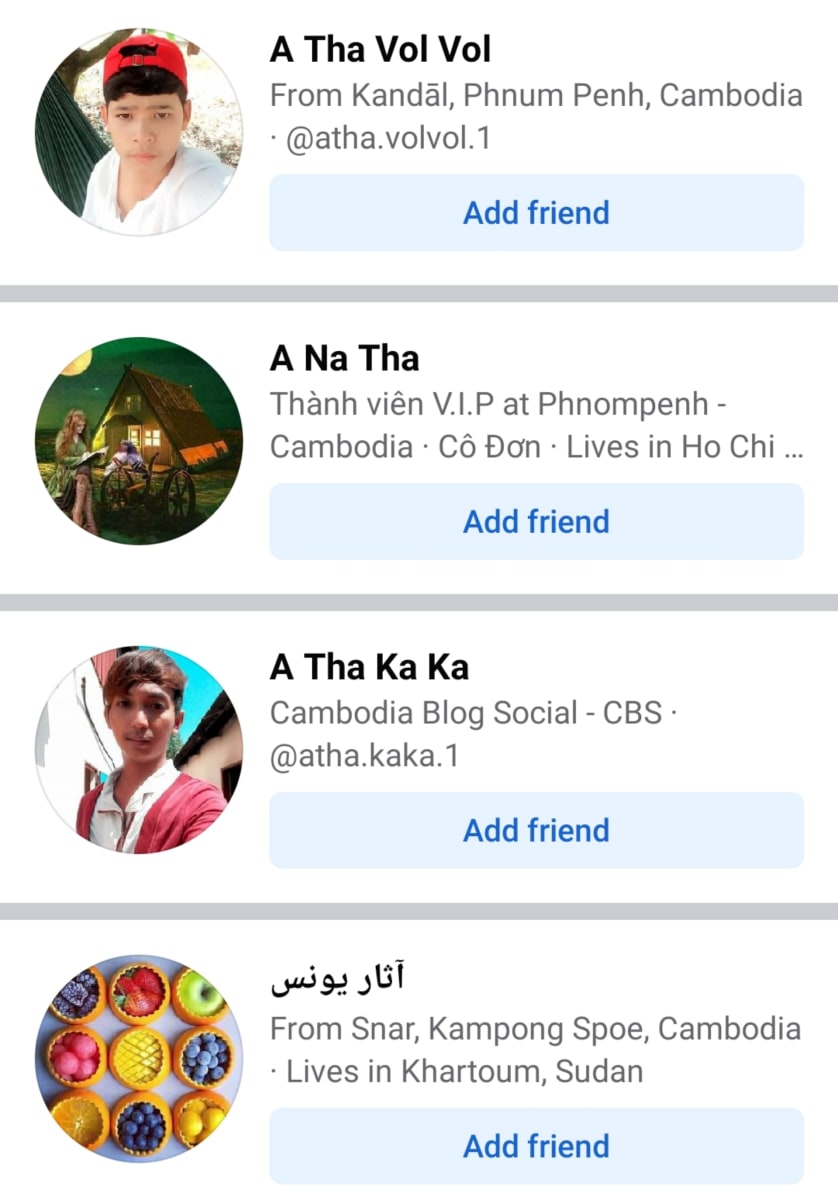Open the Arabic-script profile name
The width and height of the screenshot is (838, 1200).
click(338, 980)
